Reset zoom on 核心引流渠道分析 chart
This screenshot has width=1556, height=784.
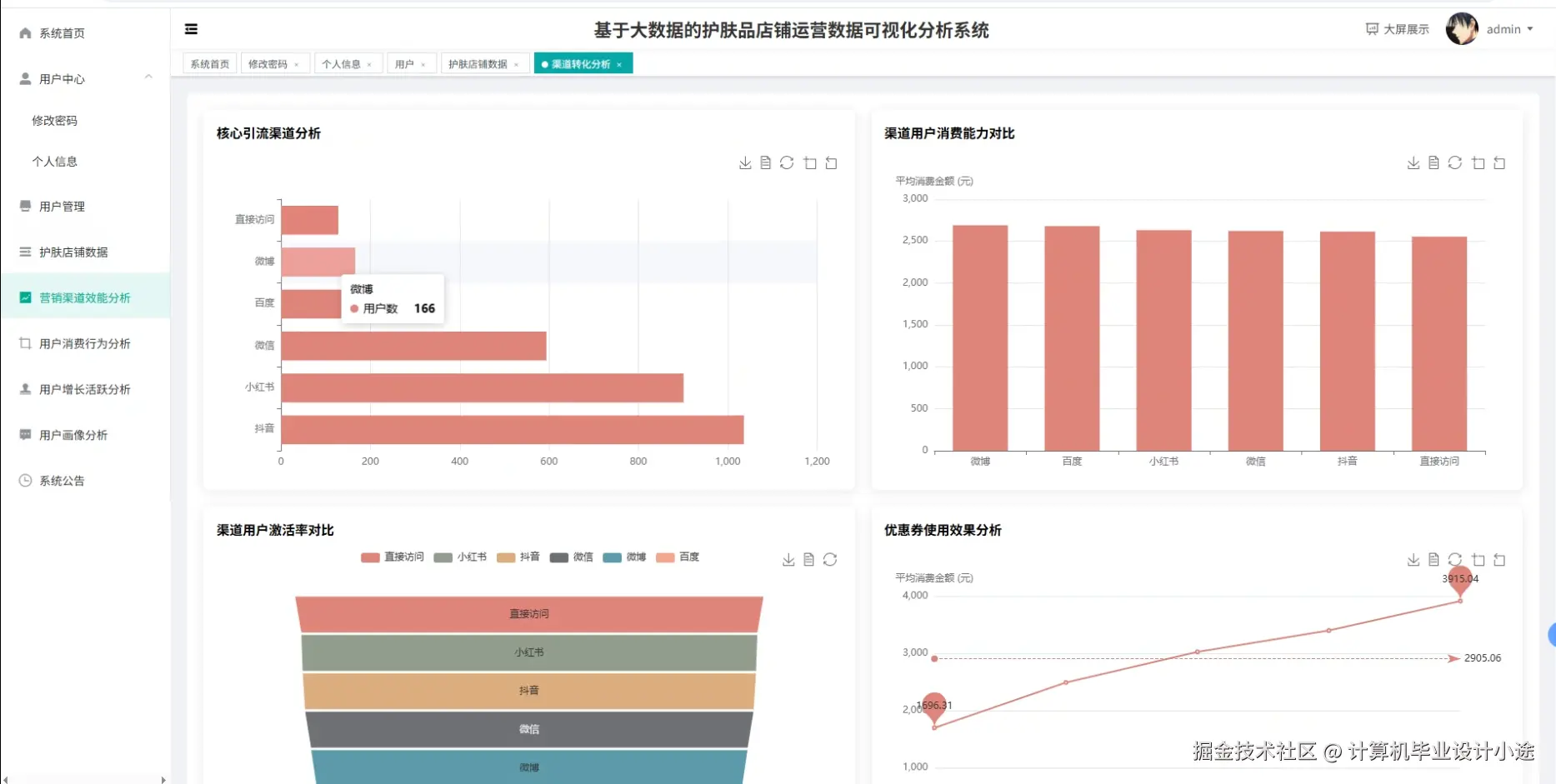click(831, 163)
